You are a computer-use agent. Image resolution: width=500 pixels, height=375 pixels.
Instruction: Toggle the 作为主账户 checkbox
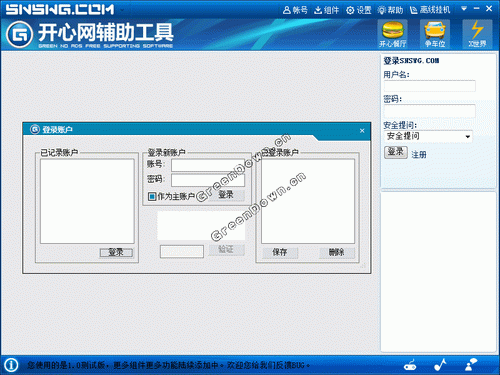tap(152, 196)
